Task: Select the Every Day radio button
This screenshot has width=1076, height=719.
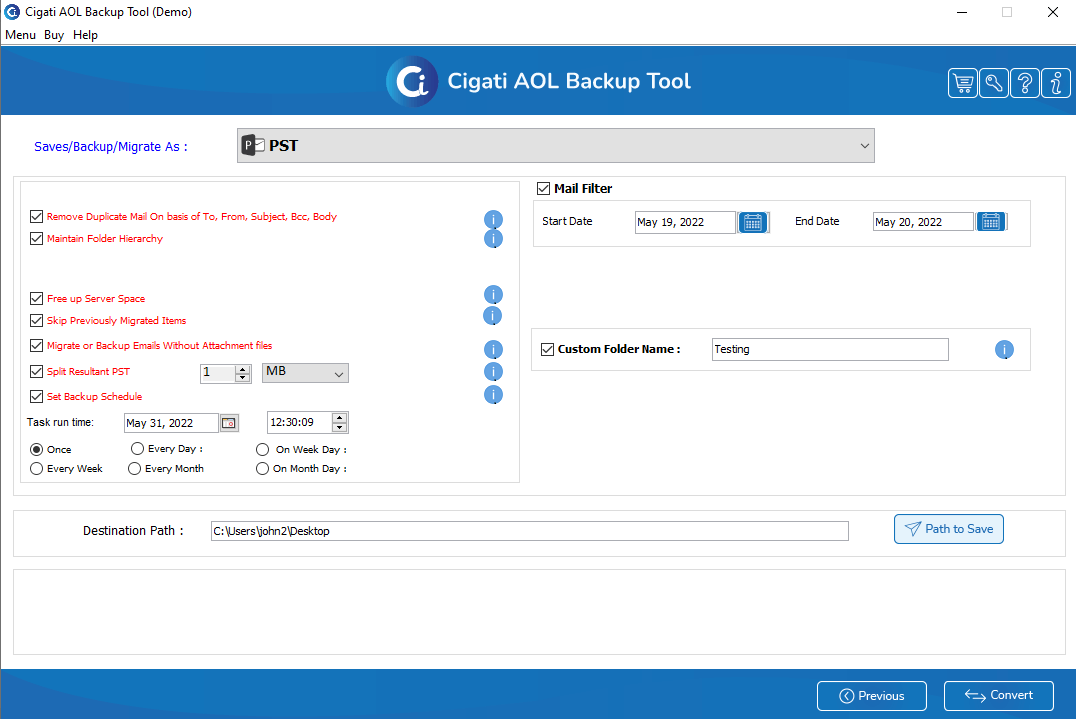Action: click(137, 449)
